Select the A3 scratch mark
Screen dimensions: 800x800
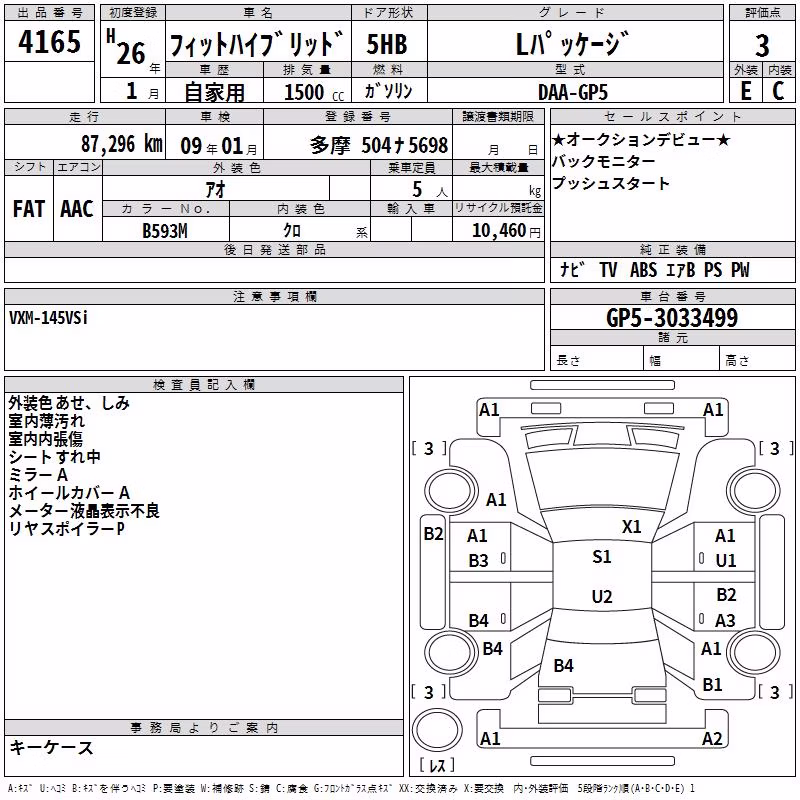tap(725, 620)
